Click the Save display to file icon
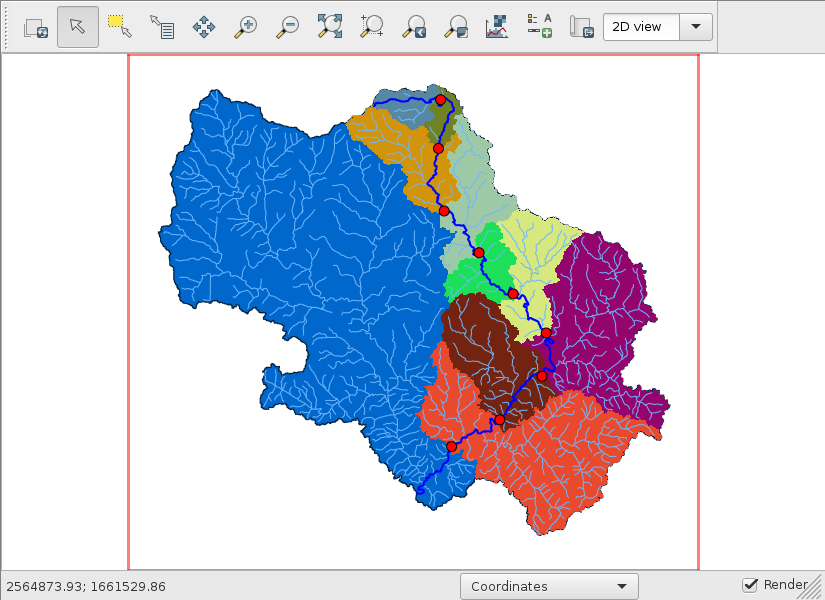Image resolution: width=825 pixels, height=600 pixels. tap(581, 27)
